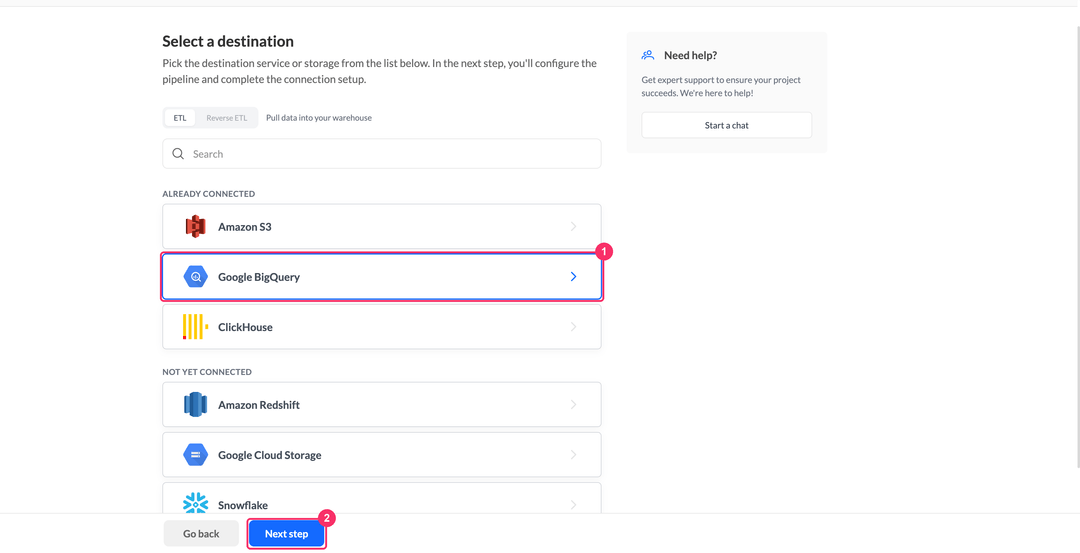The height and width of the screenshot is (553, 1080).
Task: Select the Amazon S3 destination label
Action: (x=245, y=227)
